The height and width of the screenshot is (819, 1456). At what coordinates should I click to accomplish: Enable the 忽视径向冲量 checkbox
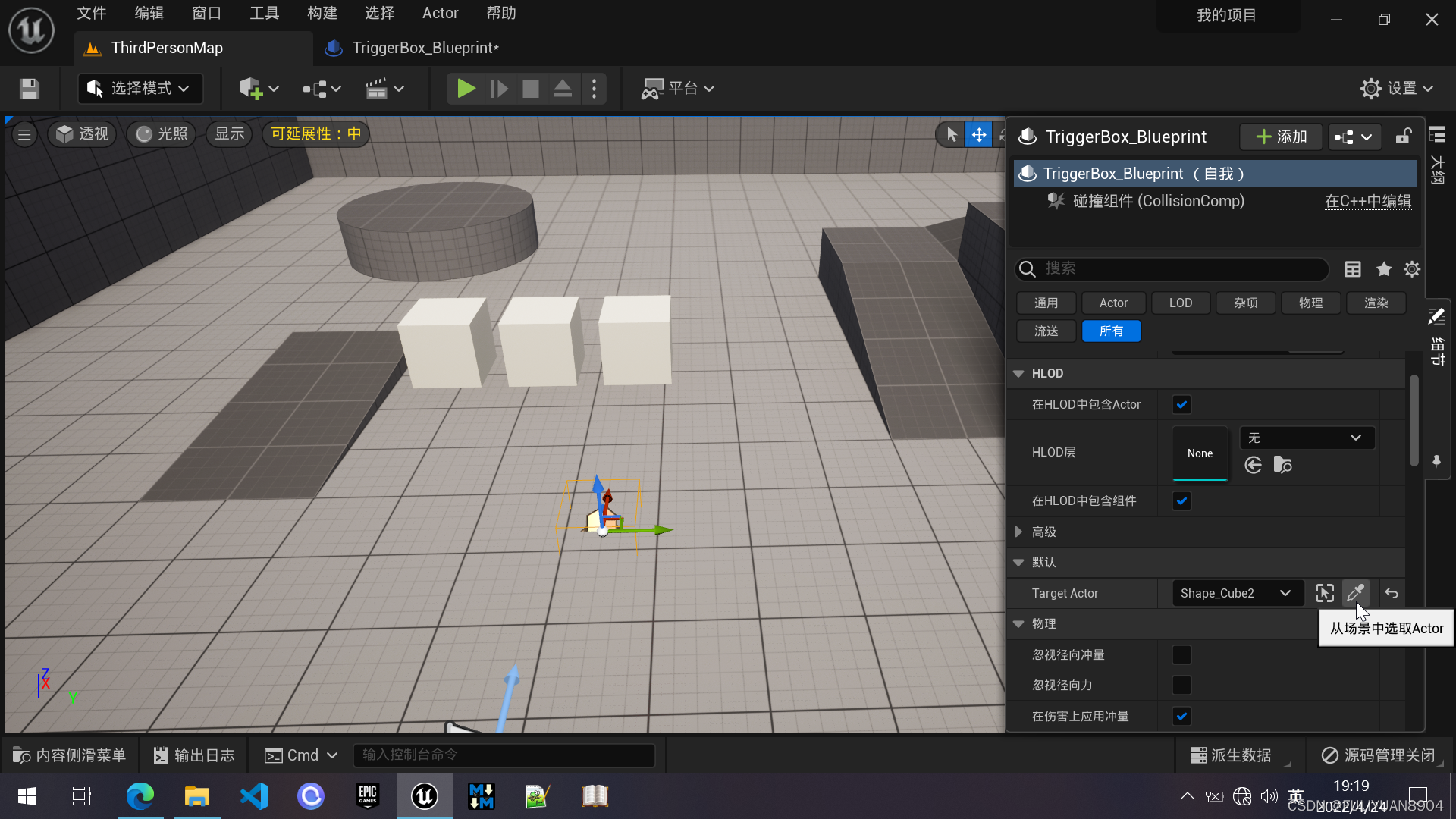[x=1181, y=654]
